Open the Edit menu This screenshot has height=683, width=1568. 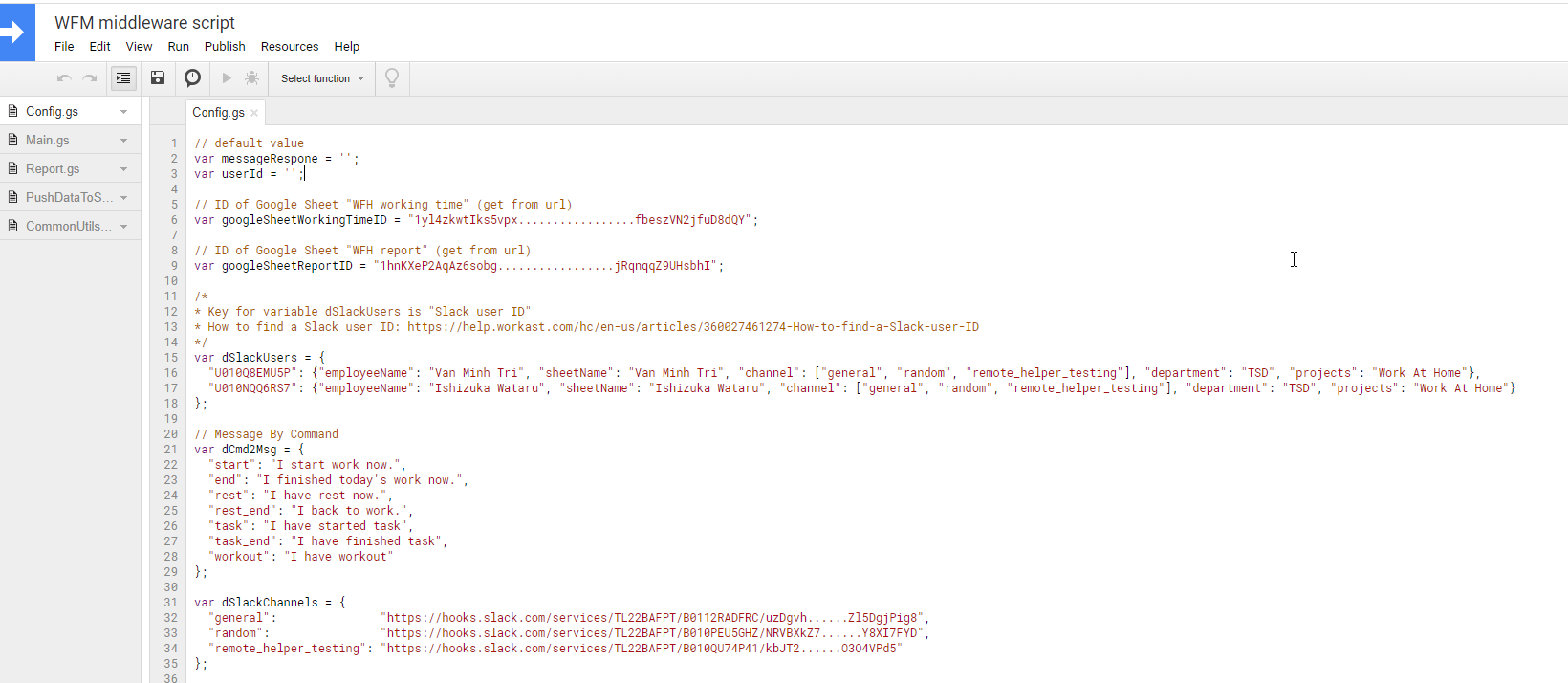pos(99,46)
